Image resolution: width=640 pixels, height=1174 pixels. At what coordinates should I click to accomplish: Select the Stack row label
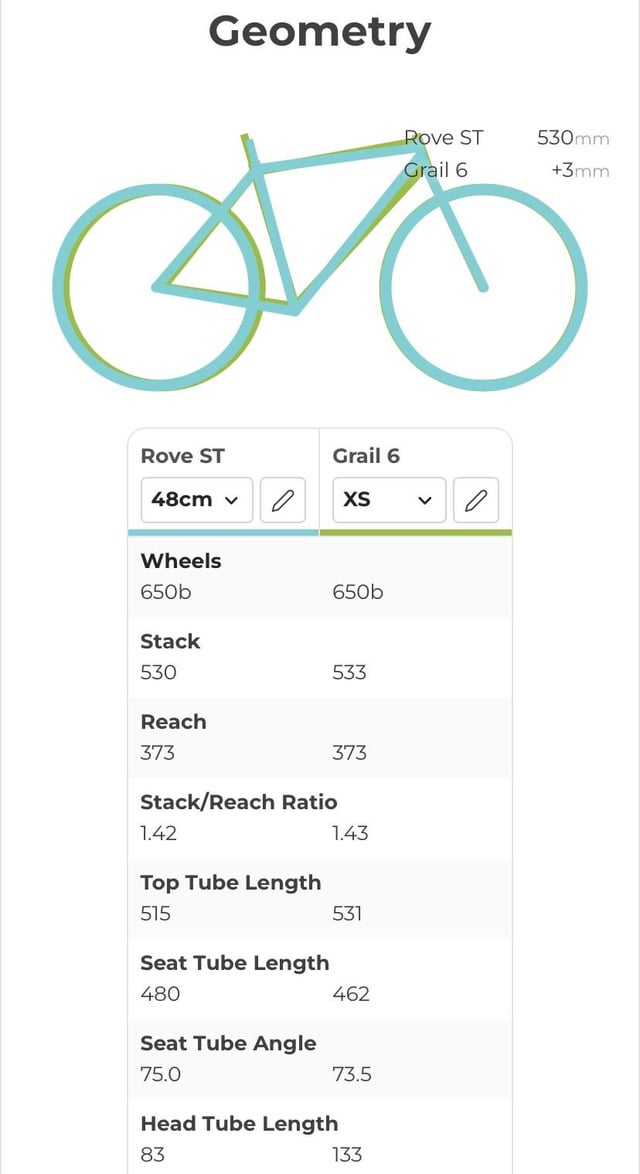170,642
